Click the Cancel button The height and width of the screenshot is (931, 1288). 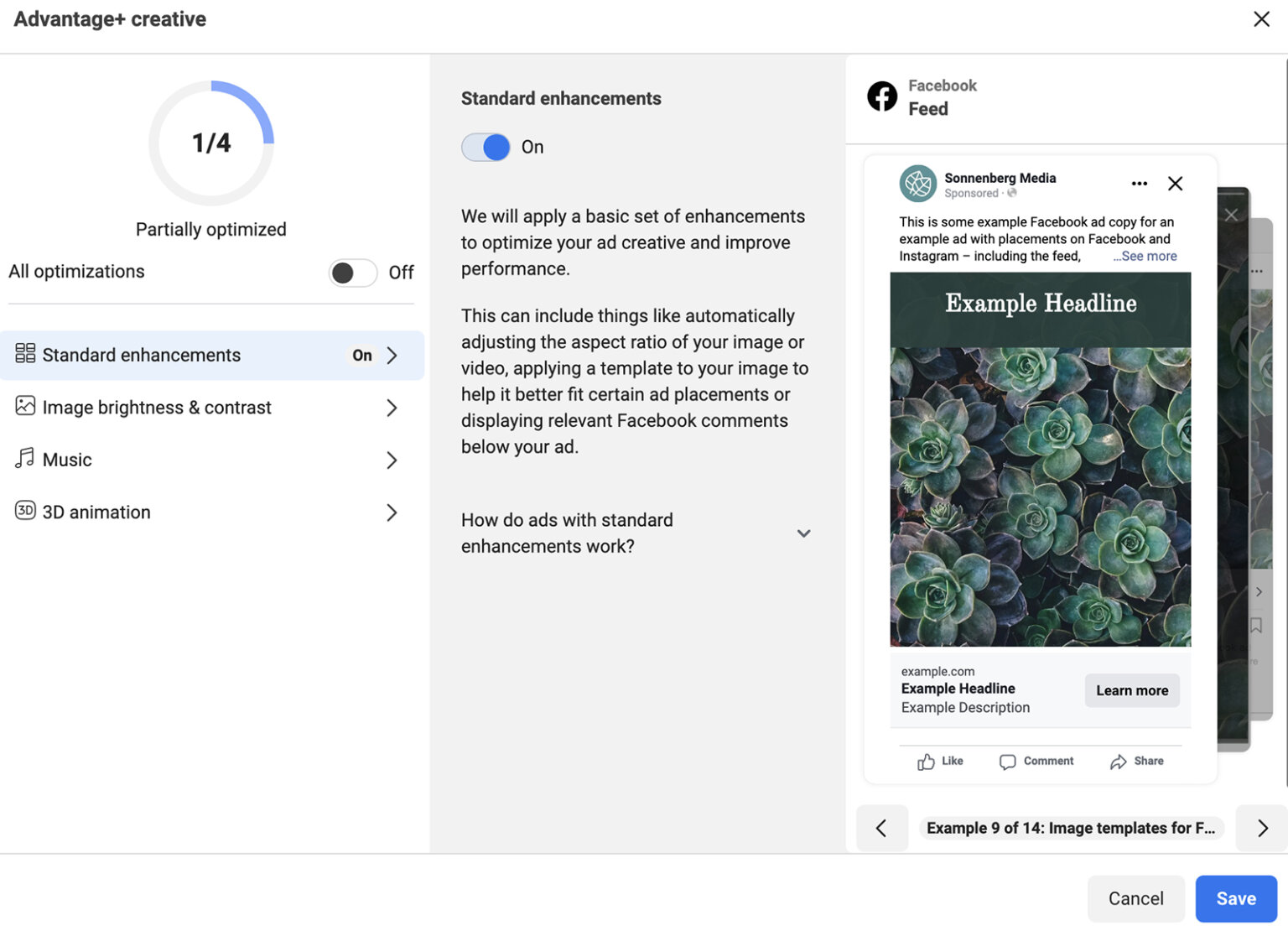pyautogui.click(x=1135, y=898)
